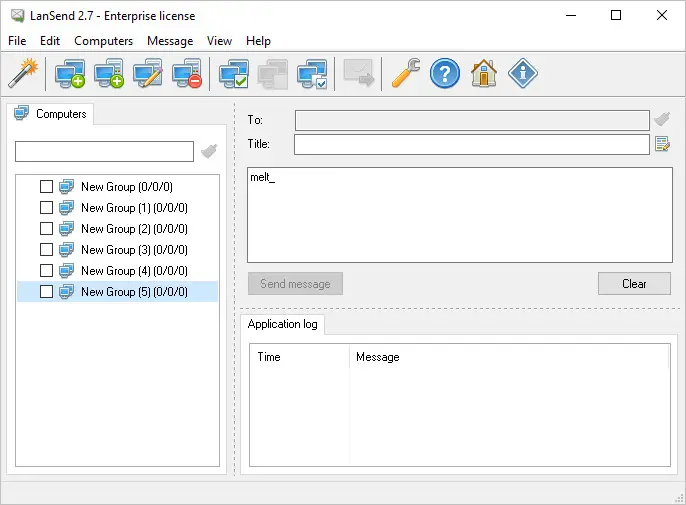Minimize the LanSend window

point(571,15)
